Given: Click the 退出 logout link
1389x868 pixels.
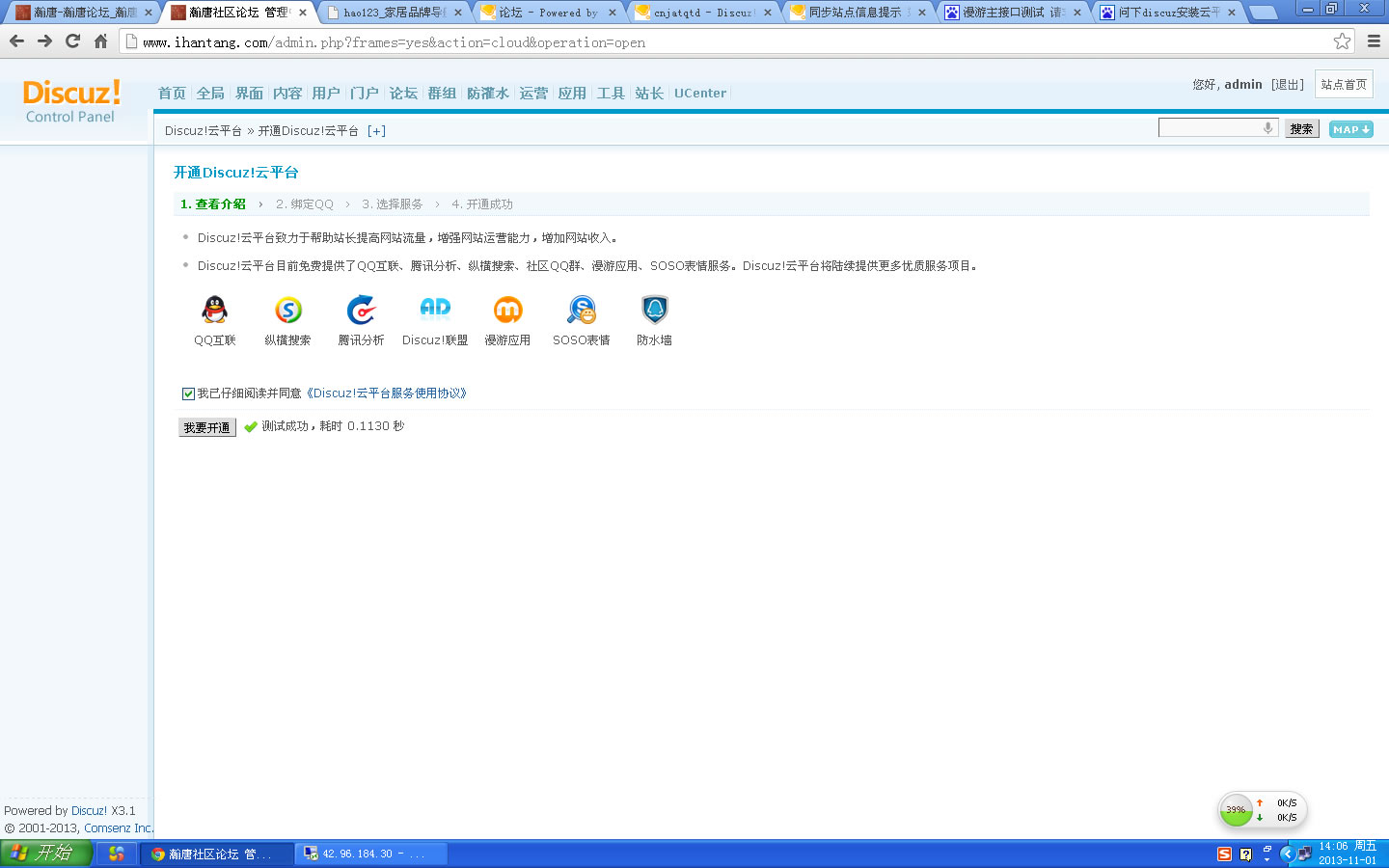Looking at the screenshot, I should 1288,85.
